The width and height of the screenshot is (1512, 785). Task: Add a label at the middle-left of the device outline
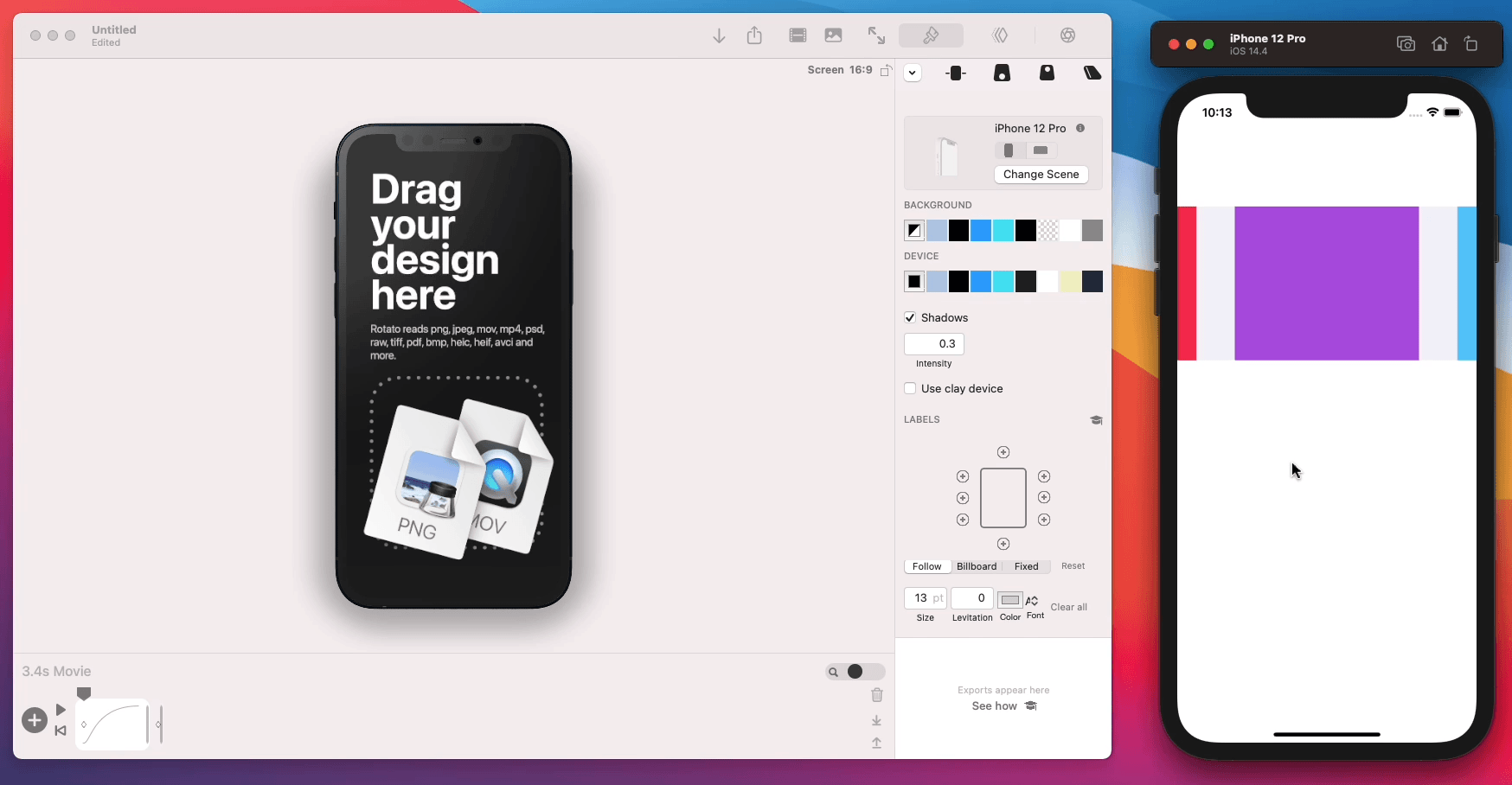(963, 498)
